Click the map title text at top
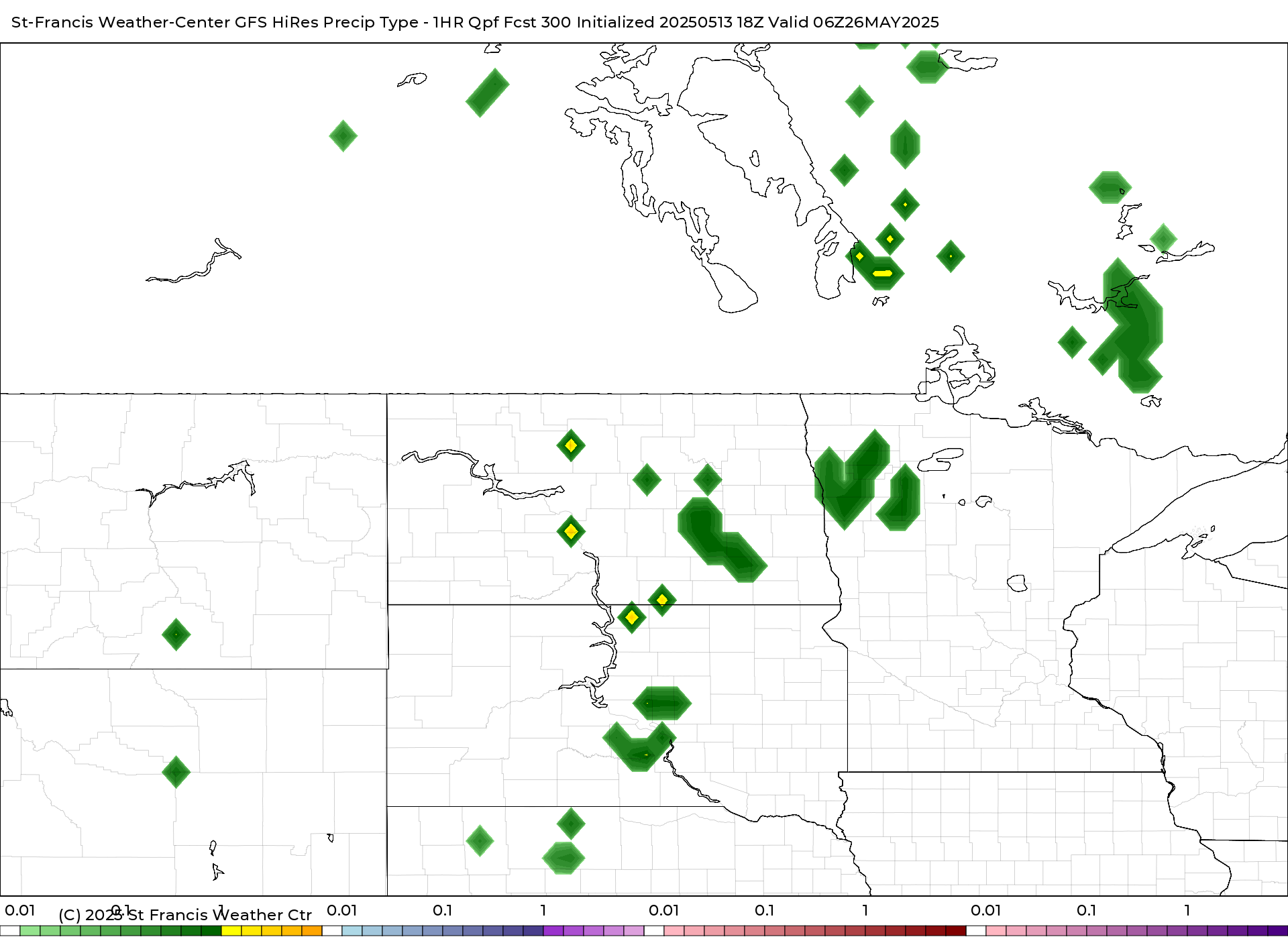Viewport: 1288px width, 939px height. coord(475,22)
